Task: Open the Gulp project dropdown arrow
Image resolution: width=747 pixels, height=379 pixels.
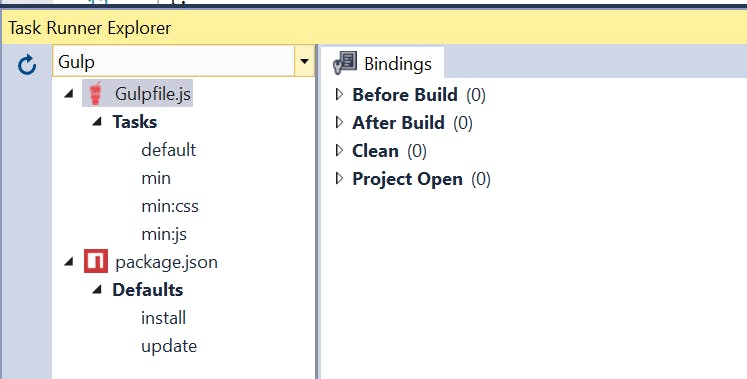Action: pos(304,61)
